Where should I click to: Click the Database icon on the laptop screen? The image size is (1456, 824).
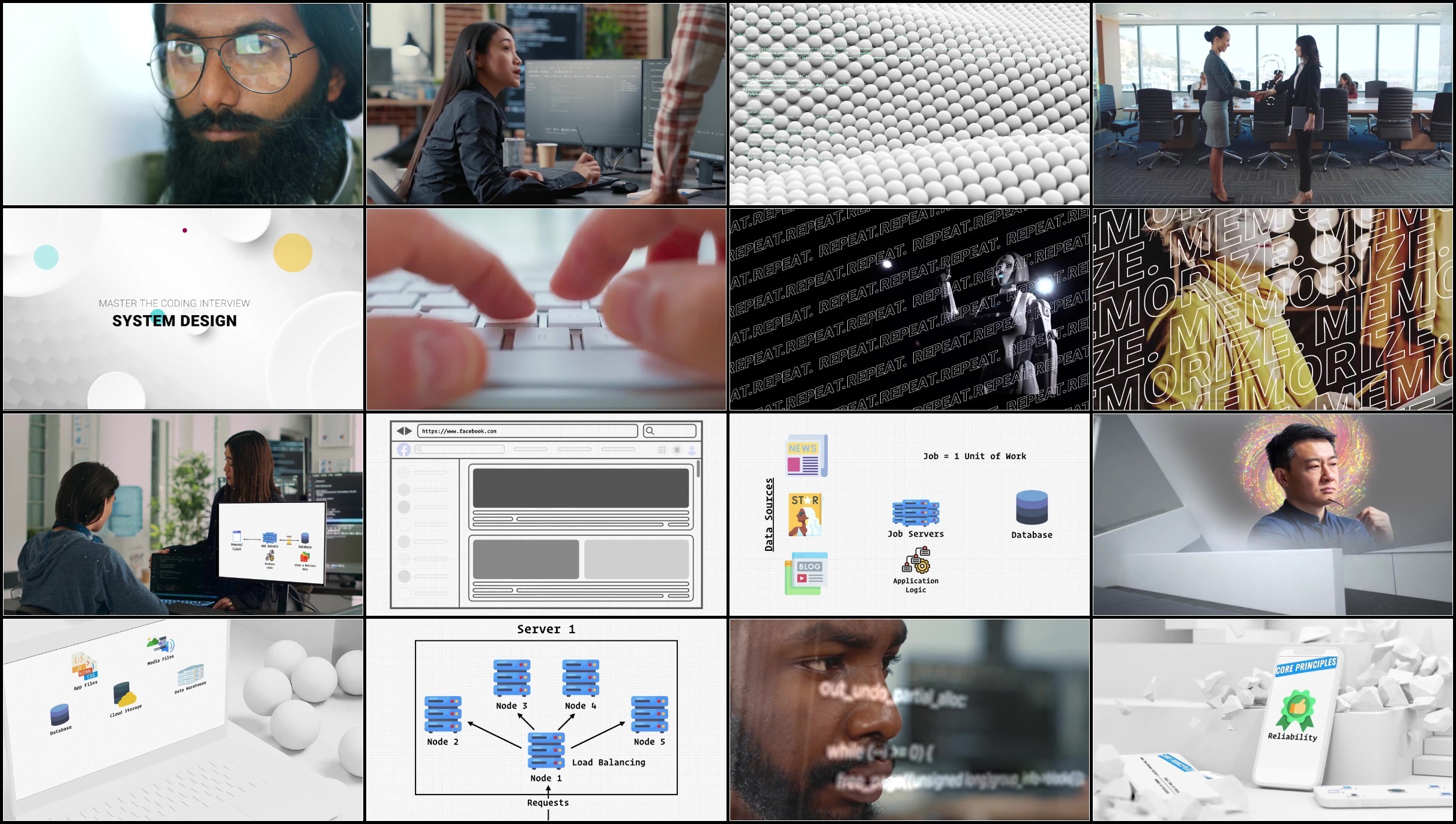pos(59,715)
